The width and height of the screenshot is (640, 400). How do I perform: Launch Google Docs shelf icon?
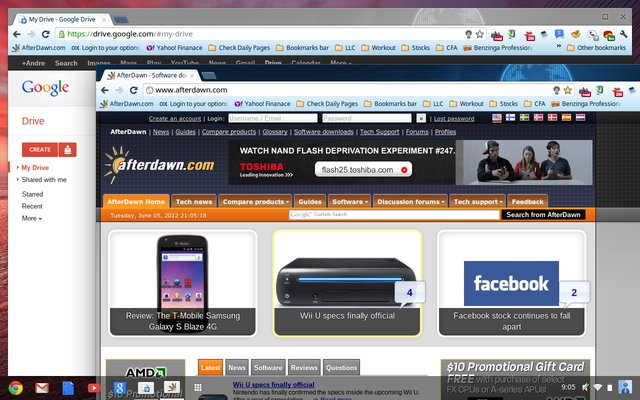click(x=68, y=387)
